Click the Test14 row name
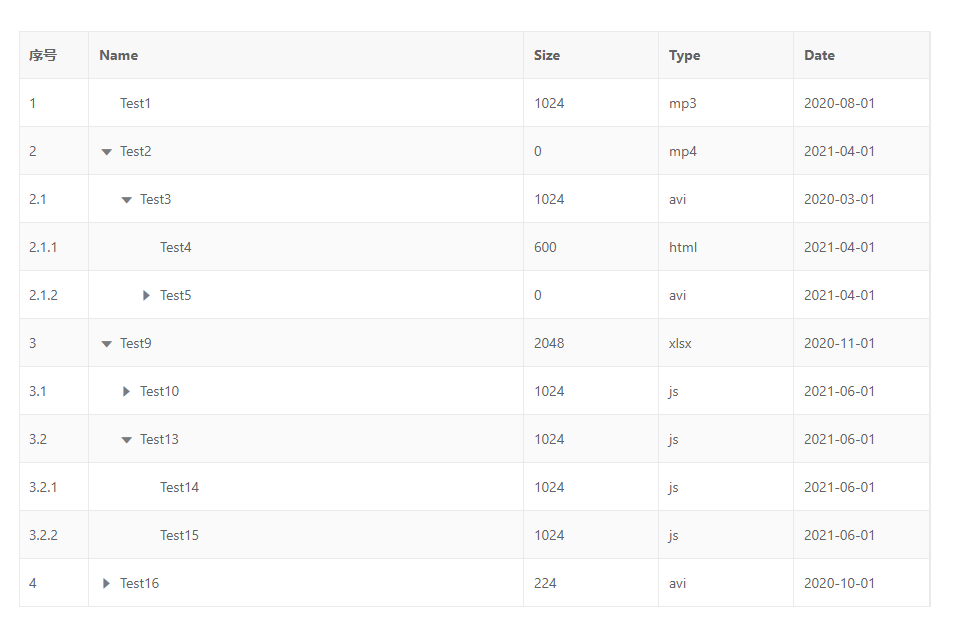959x636 pixels. (x=179, y=487)
